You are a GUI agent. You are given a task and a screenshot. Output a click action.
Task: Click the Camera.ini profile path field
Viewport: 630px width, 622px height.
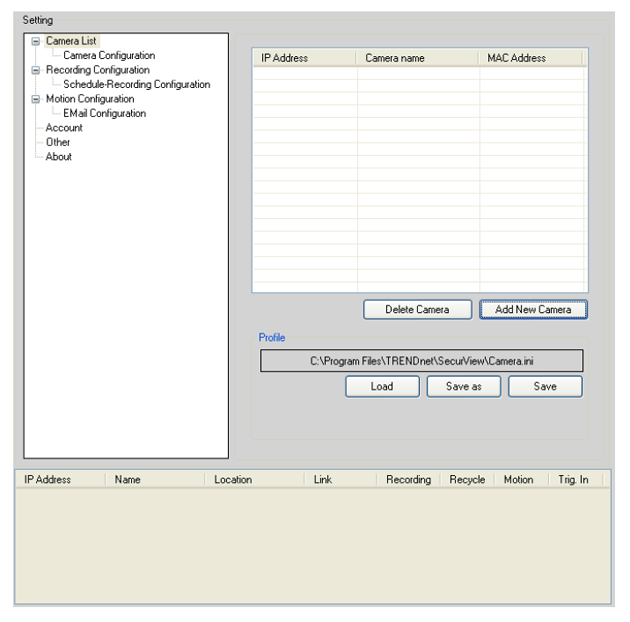[x=421, y=360]
